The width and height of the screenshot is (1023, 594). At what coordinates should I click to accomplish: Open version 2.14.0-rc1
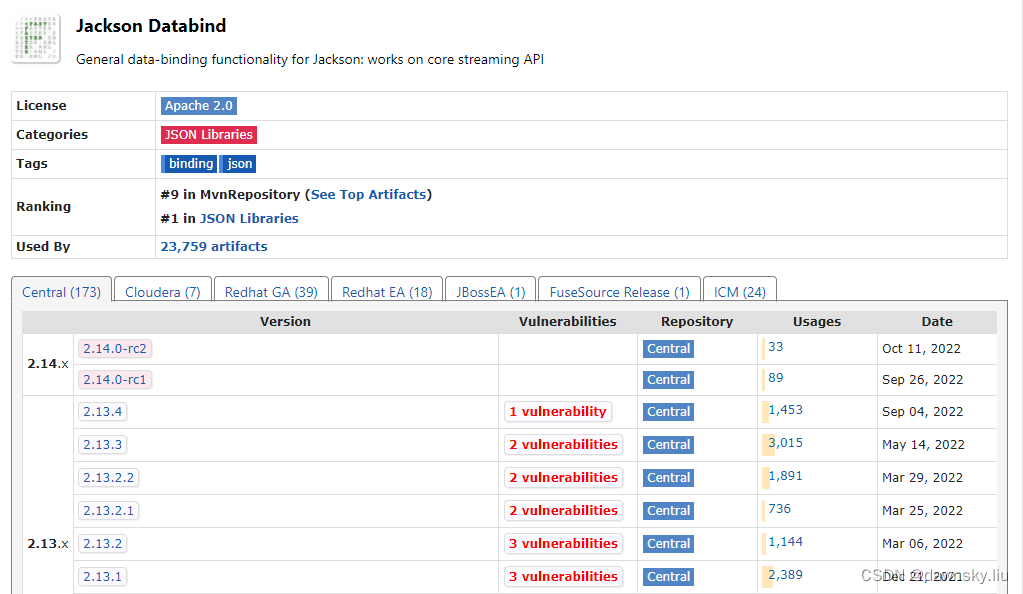(x=115, y=380)
